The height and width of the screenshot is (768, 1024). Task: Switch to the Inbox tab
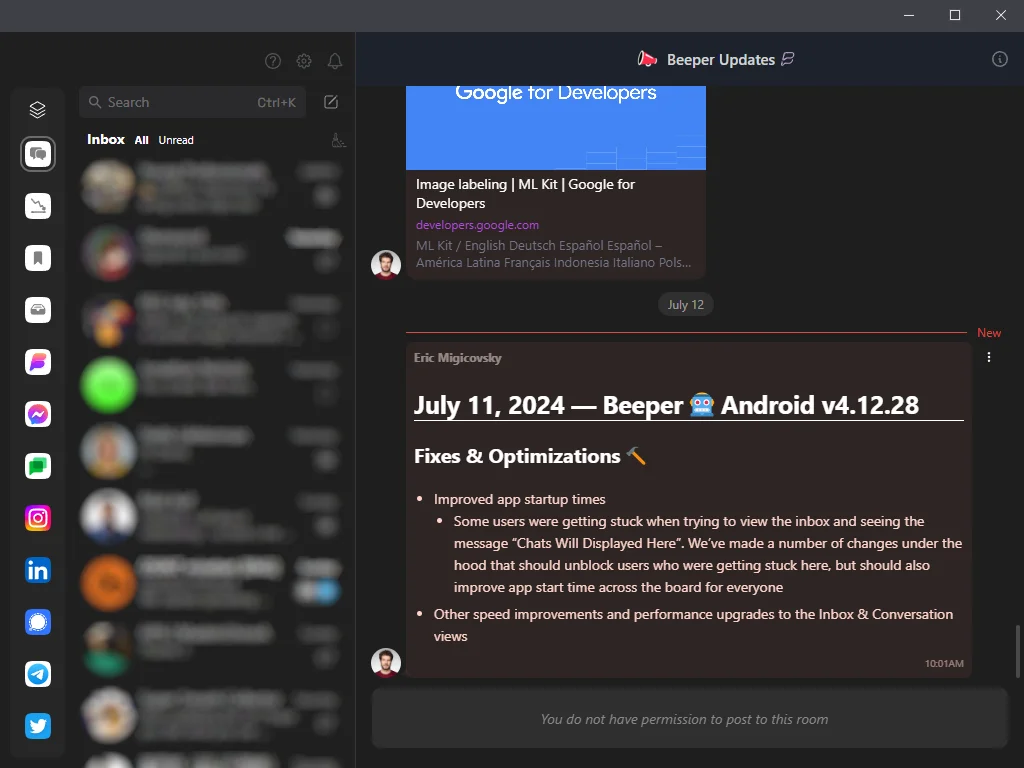click(105, 139)
